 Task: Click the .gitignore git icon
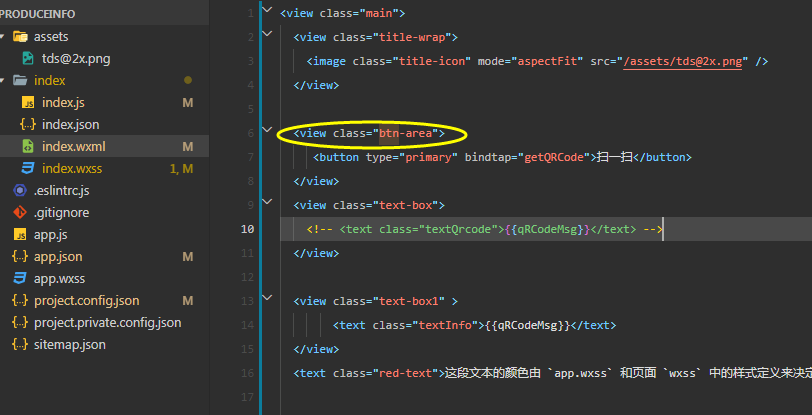(x=20, y=213)
